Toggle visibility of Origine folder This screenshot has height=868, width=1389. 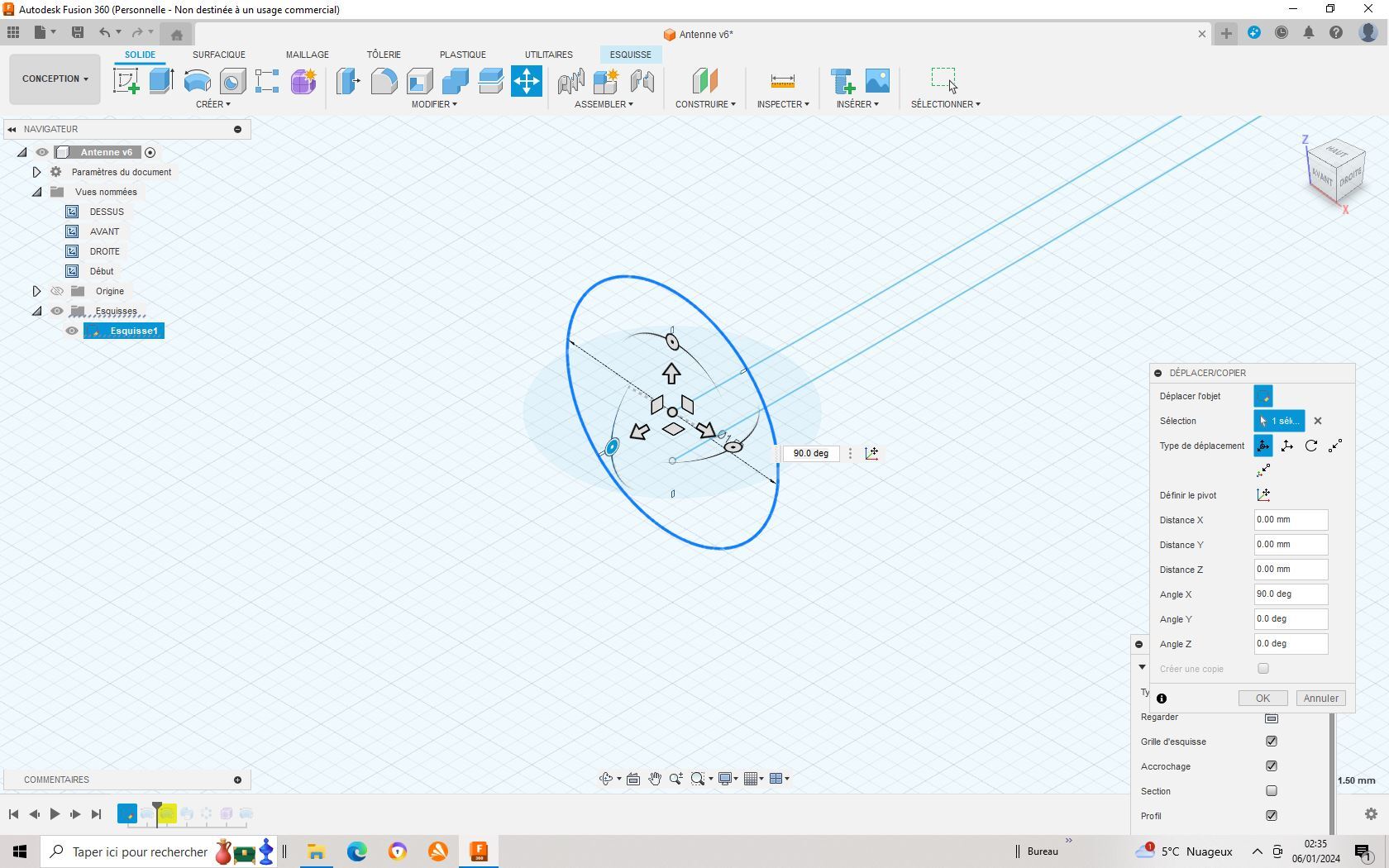pyautogui.click(x=57, y=291)
